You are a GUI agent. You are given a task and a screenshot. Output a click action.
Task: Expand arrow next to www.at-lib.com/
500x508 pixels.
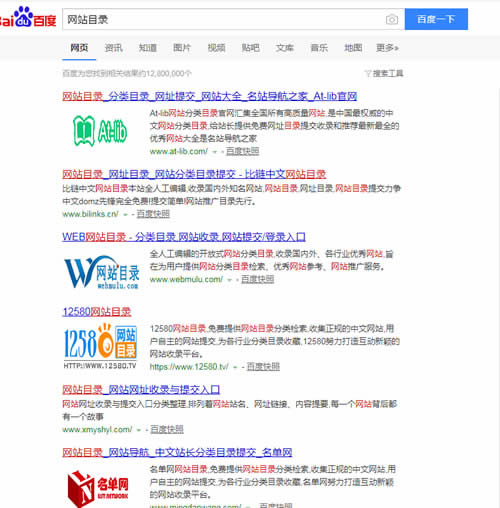click(215, 152)
